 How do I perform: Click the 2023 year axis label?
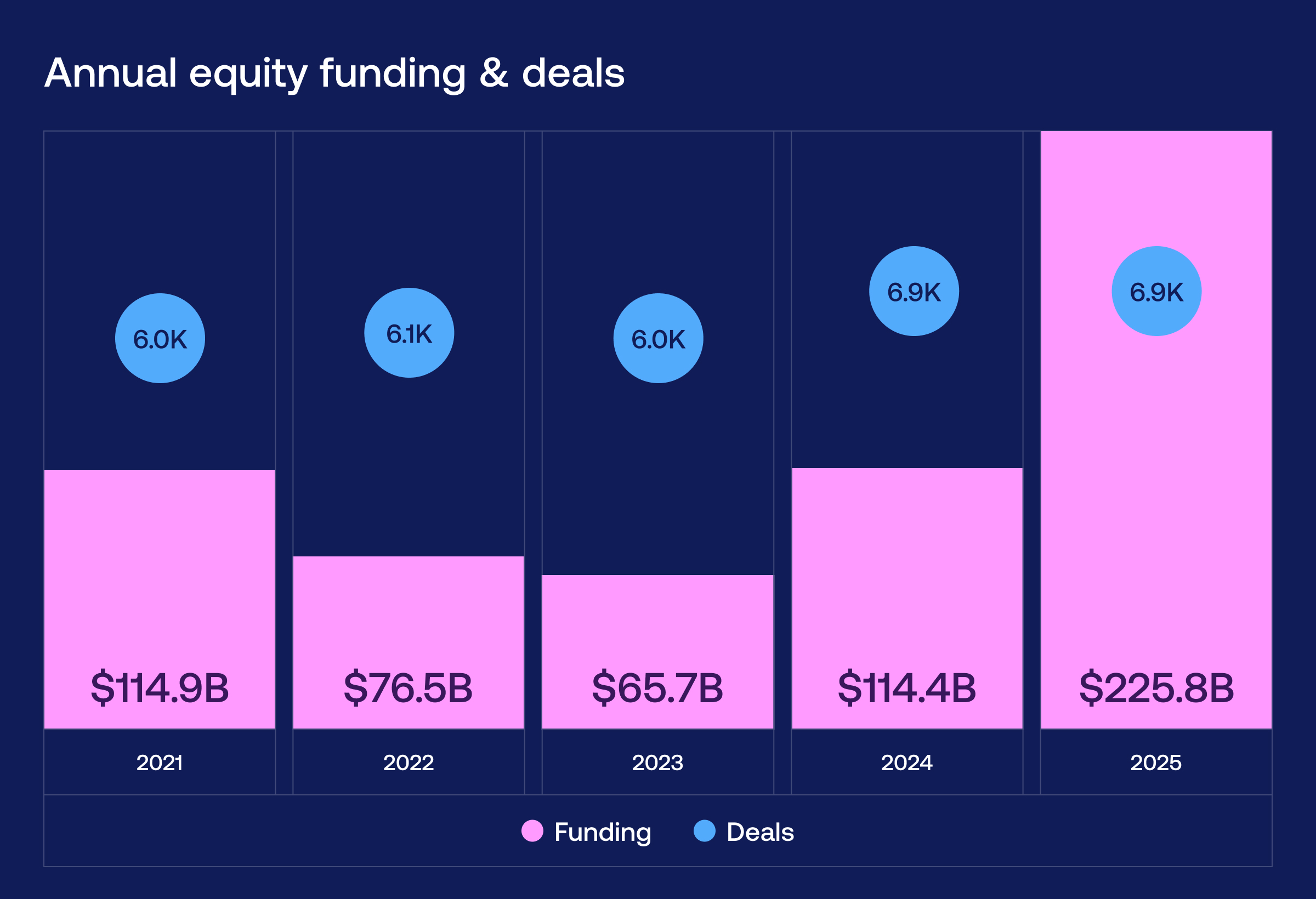(657, 763)
